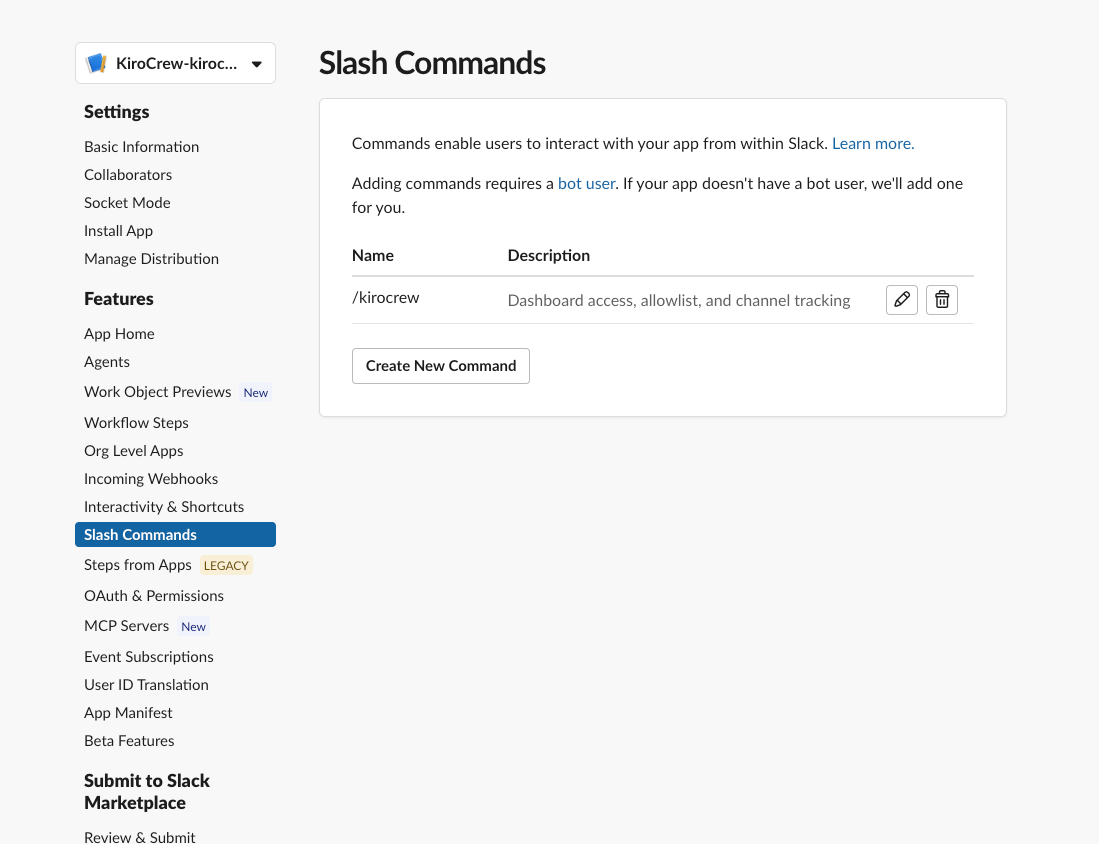Image resolution: width=1099 pixels, height=844 pixels.
Task: Go to Workflow Steps
Action: [136, 423]
